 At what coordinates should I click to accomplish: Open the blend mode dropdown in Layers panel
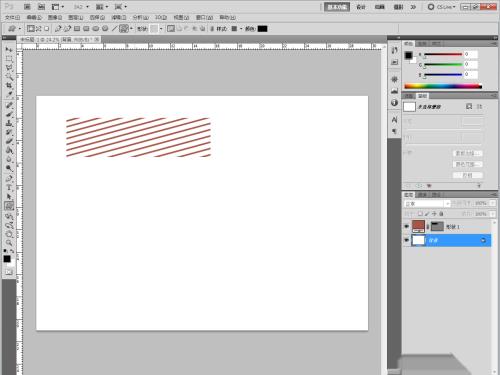coord(427,203)
